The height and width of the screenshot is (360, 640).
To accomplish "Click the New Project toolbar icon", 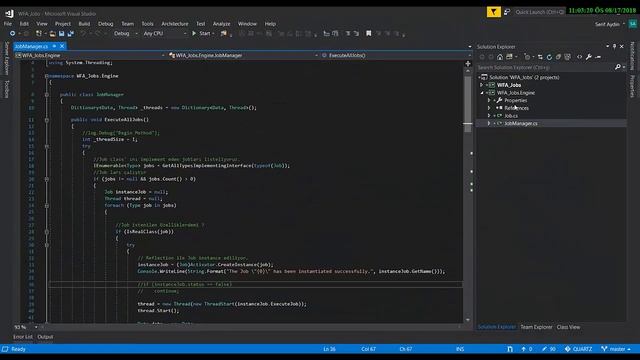I will 39,33.
